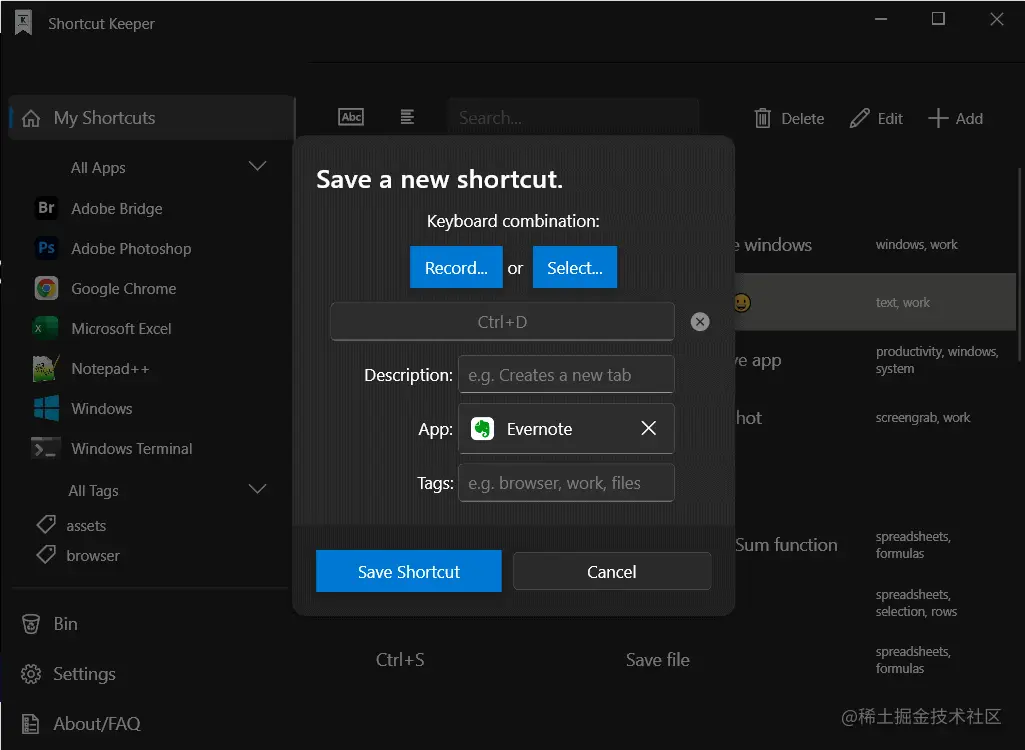Click the My Shortcuts home icon
Image resolution: width=1025 pixels, height=750 pixels.
coord(31,118)
